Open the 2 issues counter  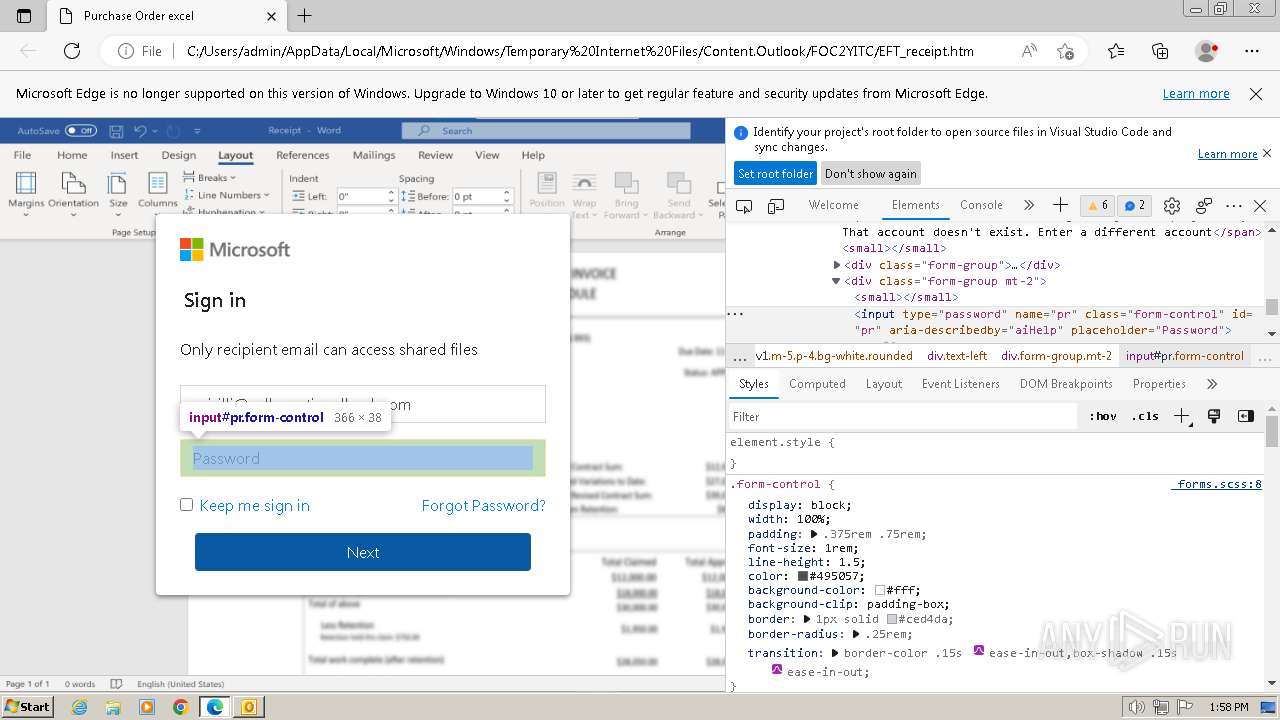[1134, 205]
